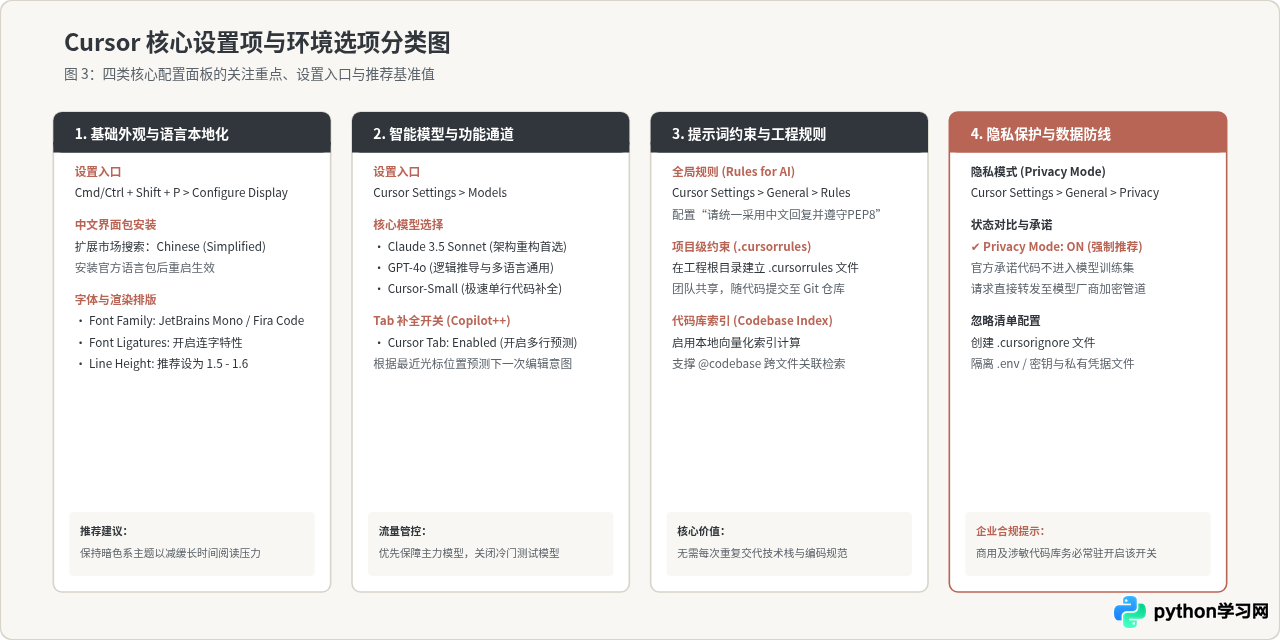Click '在工程根目录建立 .cursorrules 文件' line
1280x640 pixels.
point(765,268)
